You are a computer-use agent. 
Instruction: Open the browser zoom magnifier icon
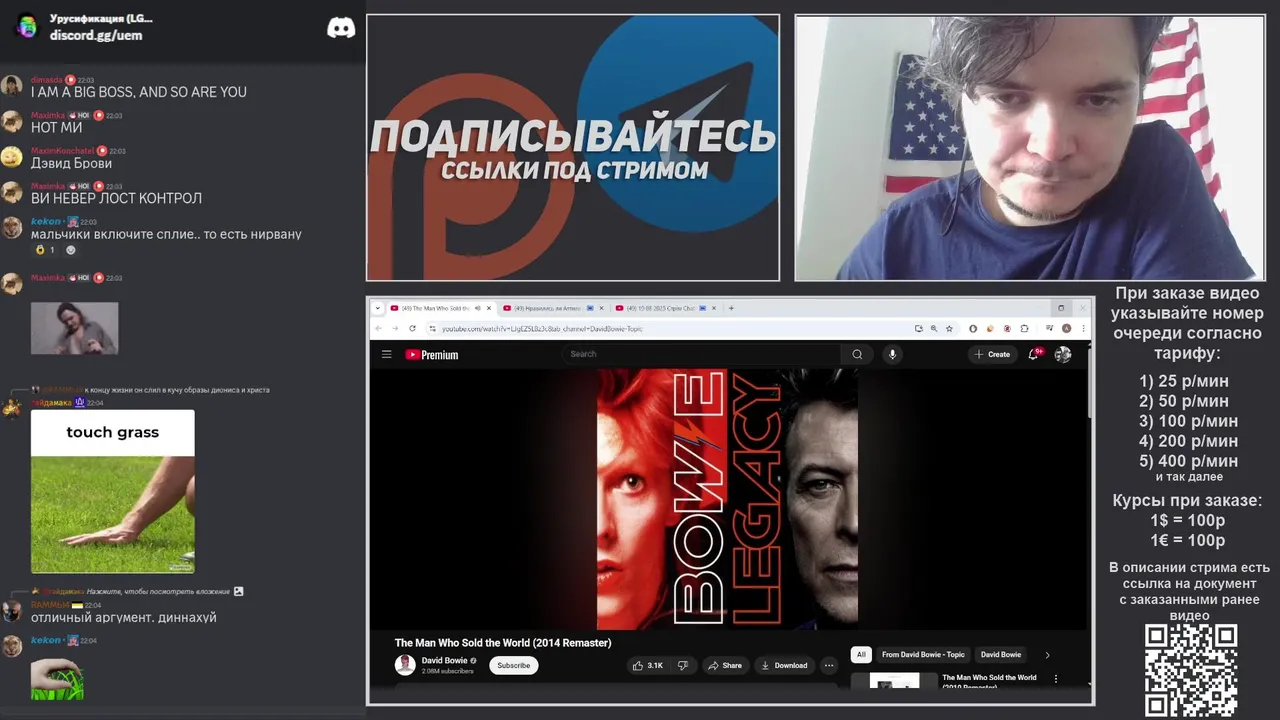[x=934, y=328]
